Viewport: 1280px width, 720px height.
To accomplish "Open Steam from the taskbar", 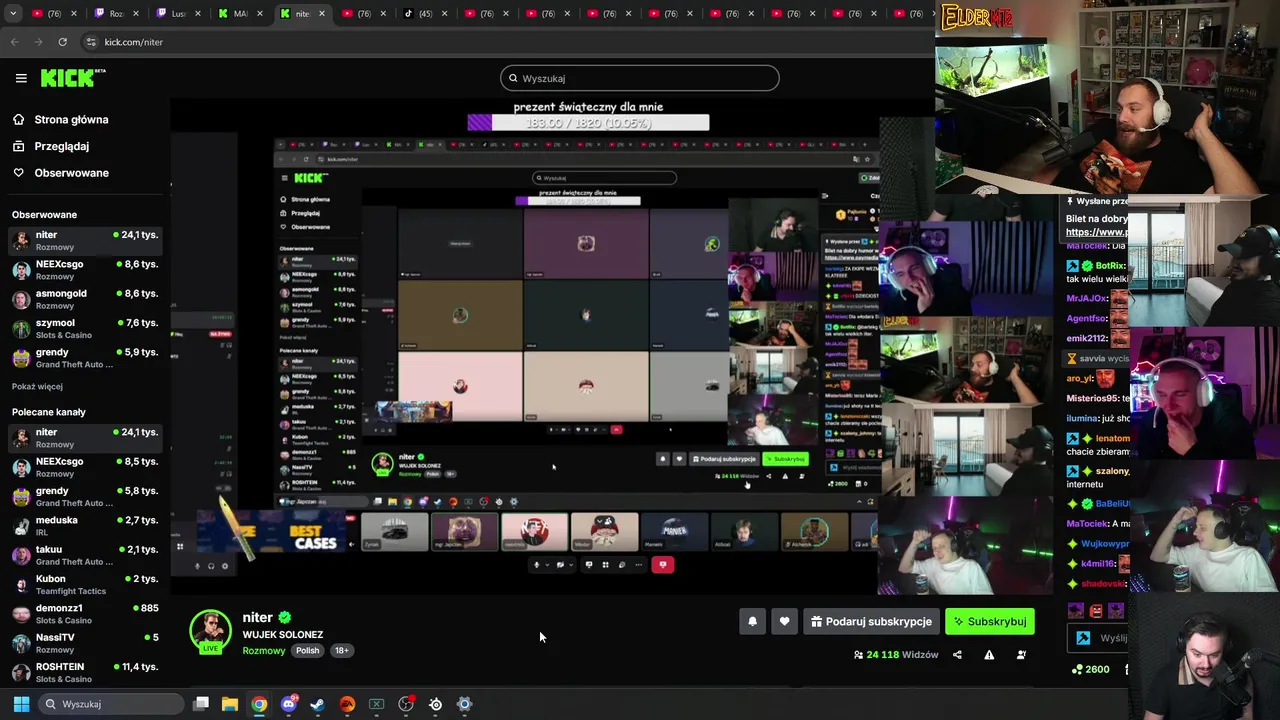I will click(x=318, y=704).
